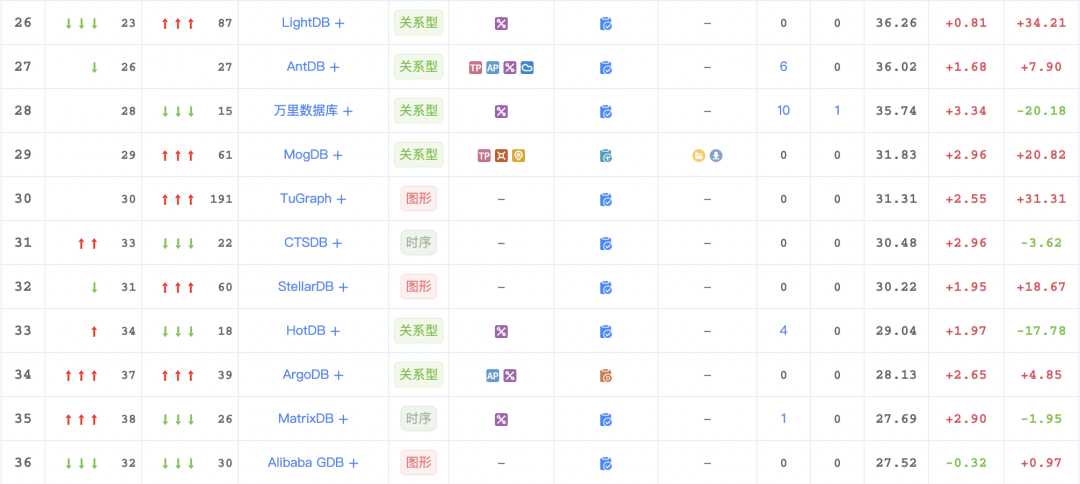The height and width of the screenshot is (484, 1080).
Task: Click the score 28.13 in ArgoDB row
Action: tap(896, 375)
